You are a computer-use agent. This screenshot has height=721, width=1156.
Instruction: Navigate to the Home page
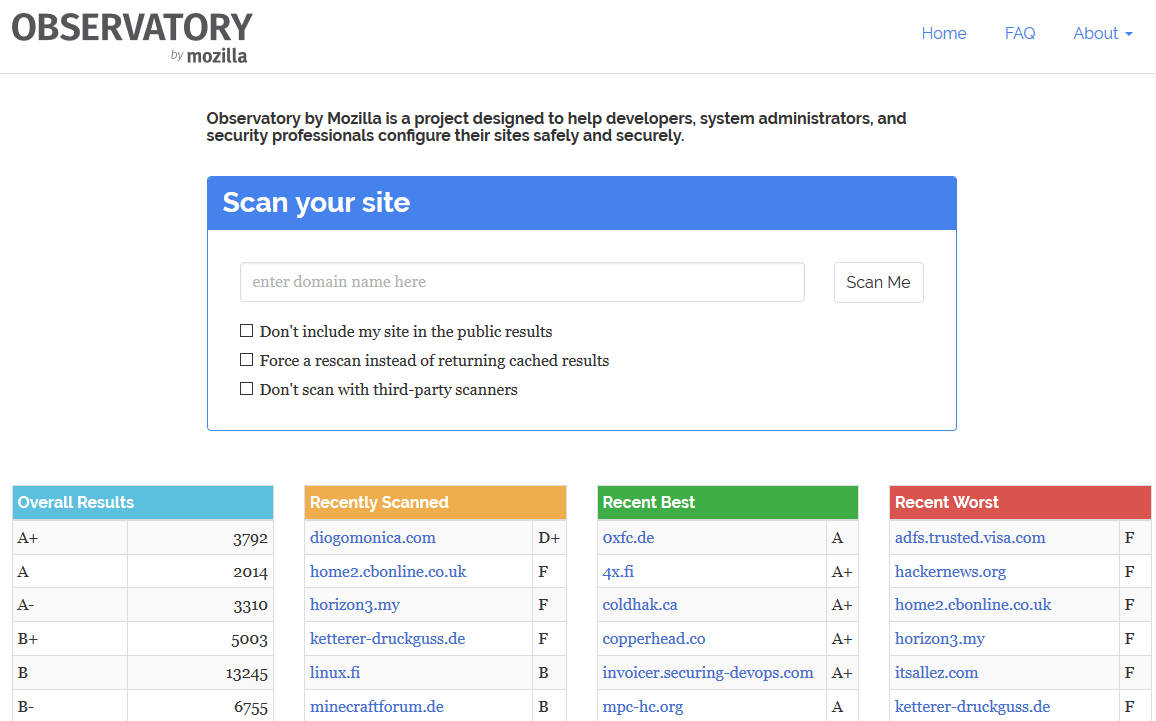tap(943, 33)
